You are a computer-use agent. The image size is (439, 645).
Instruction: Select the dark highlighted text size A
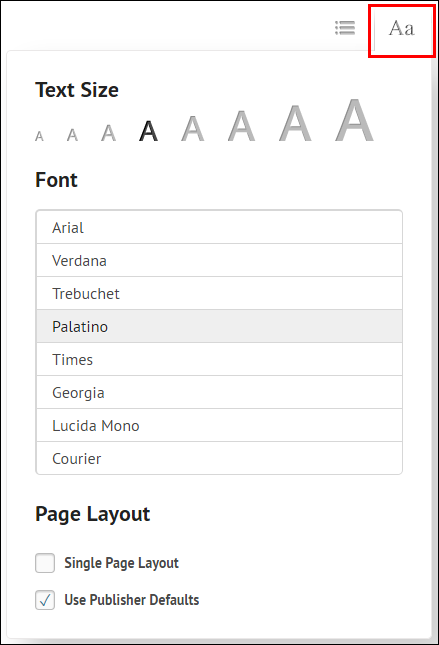coord(149,131)
